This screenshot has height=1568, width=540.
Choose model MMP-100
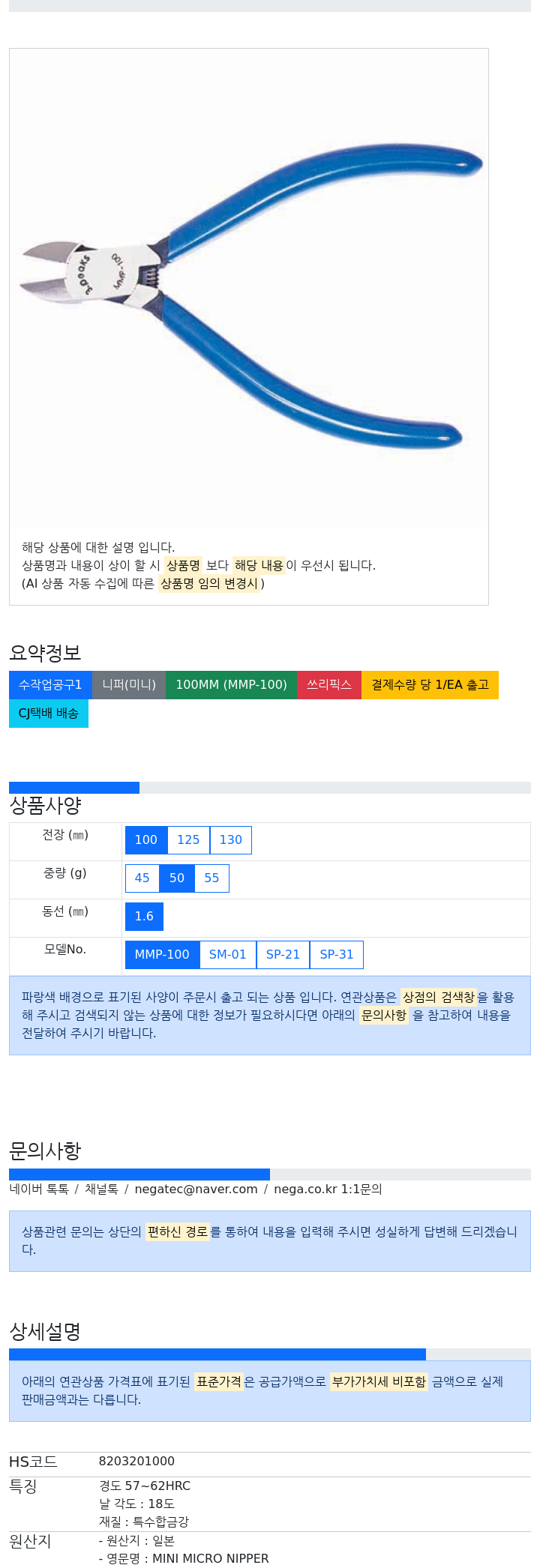[x=162, y=955]
